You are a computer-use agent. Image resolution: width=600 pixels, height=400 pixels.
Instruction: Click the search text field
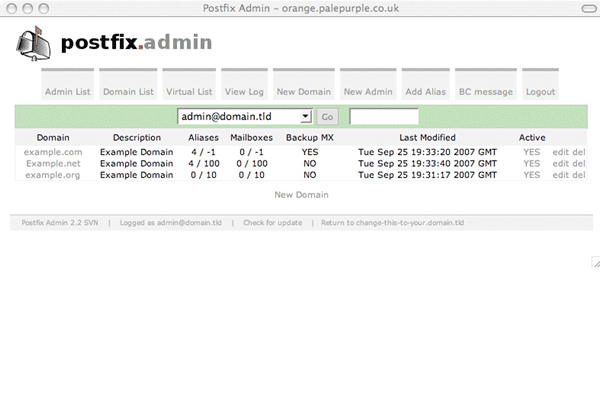pyautogui.click(x=383, y=117)
